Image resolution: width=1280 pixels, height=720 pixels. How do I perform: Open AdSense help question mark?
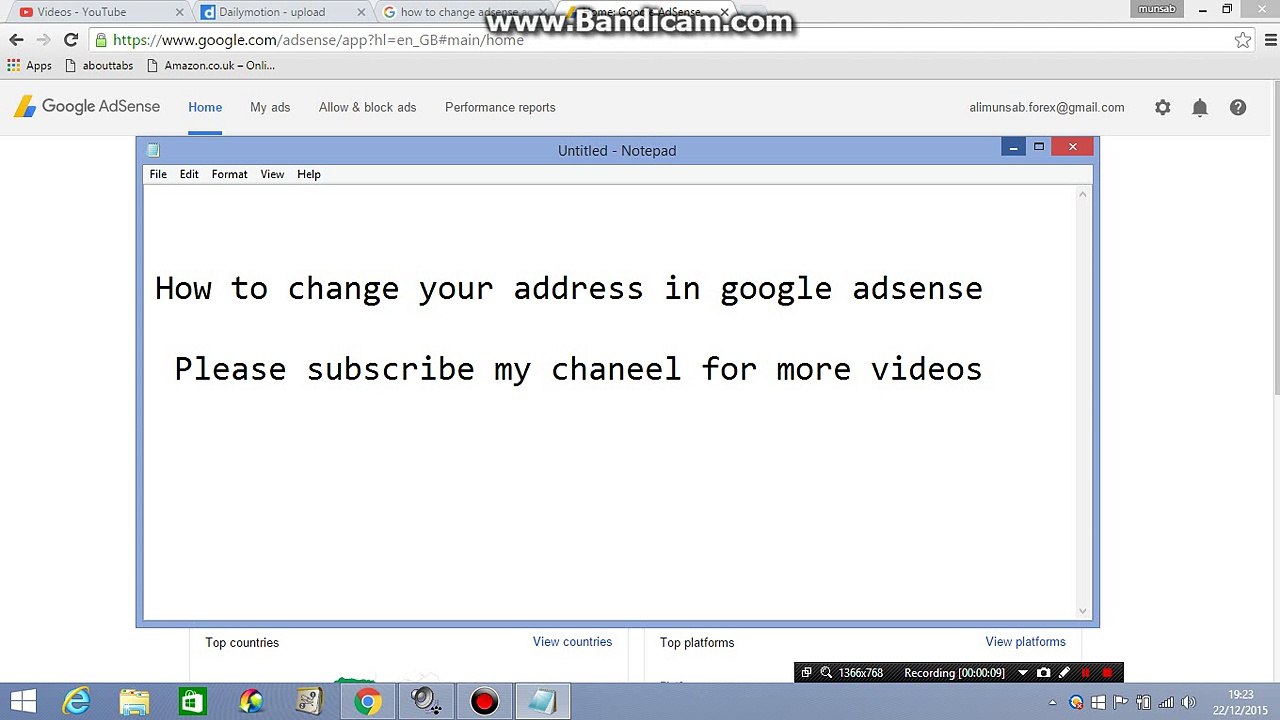tap(1238, 107)
